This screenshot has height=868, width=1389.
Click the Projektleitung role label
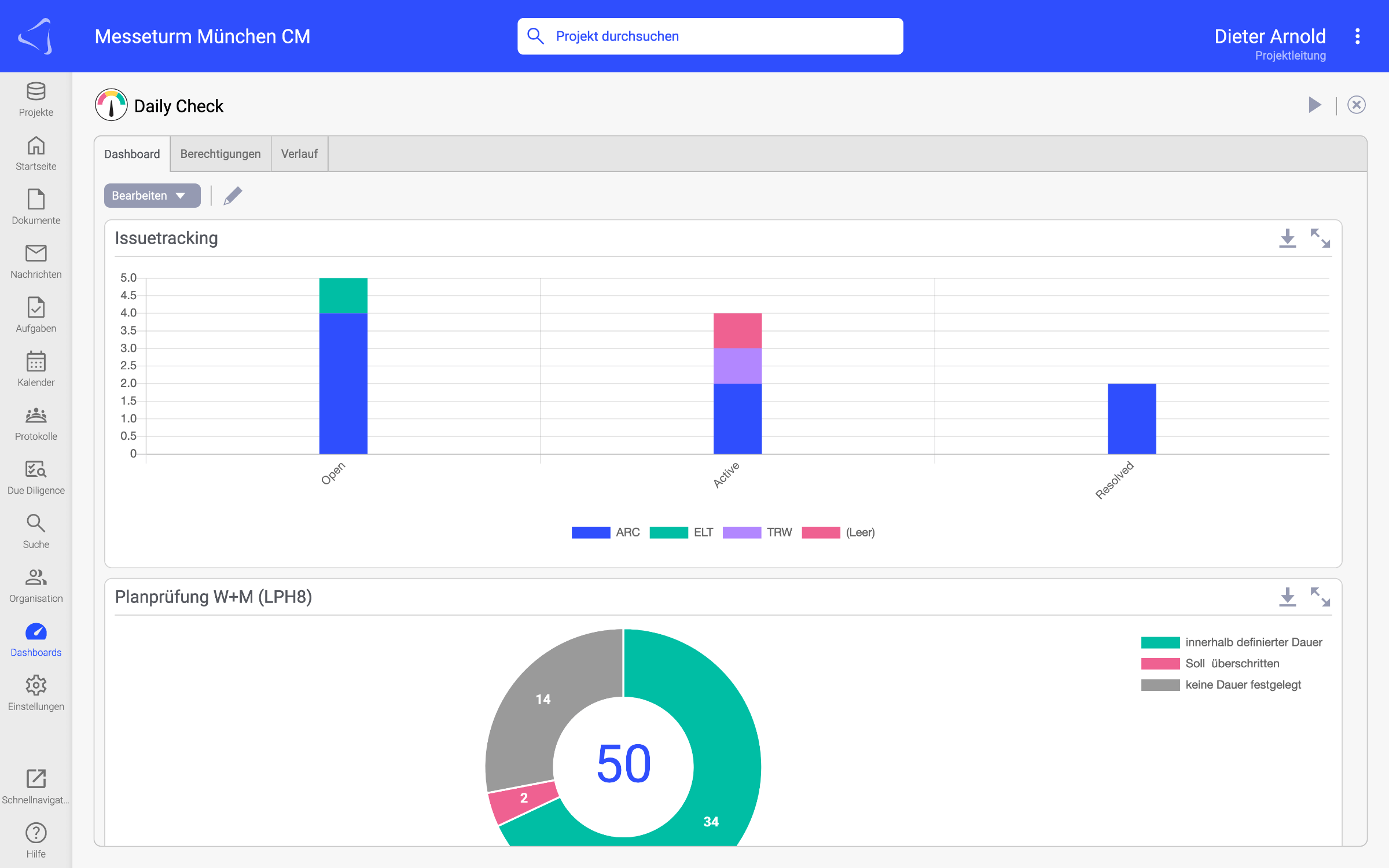[1290, 56]
